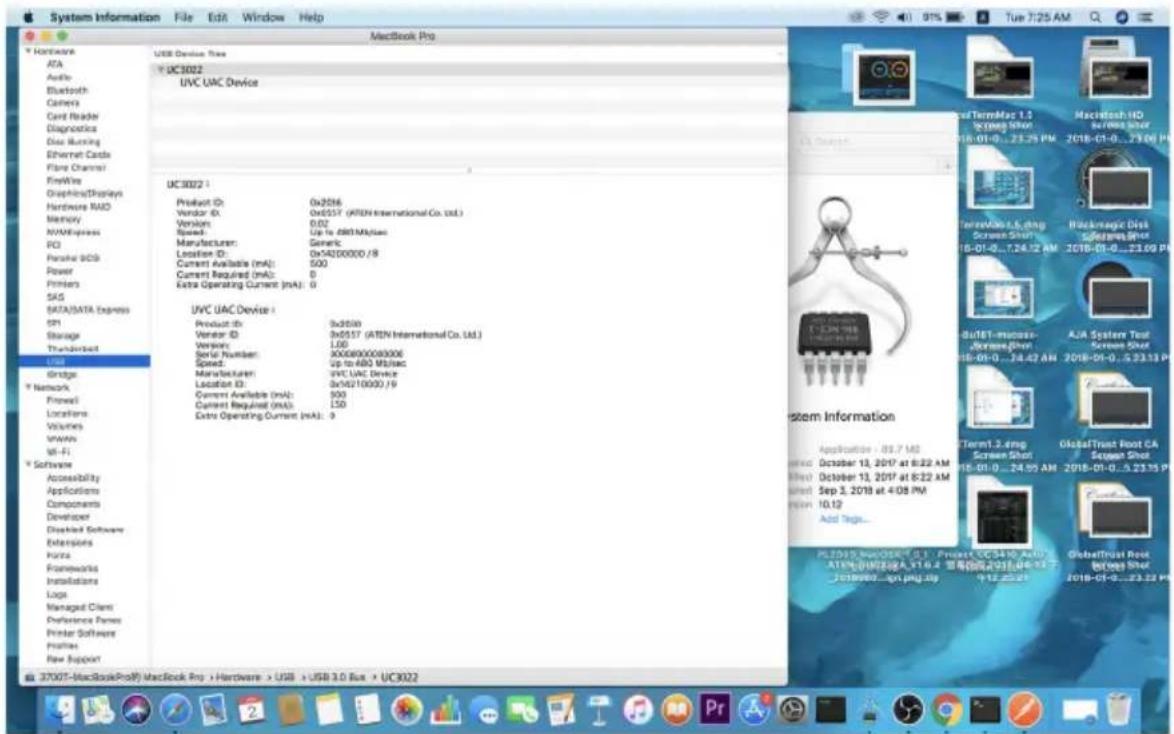Select Memory in the sidebar
The image size is (1174, 734).
point(64,219)
